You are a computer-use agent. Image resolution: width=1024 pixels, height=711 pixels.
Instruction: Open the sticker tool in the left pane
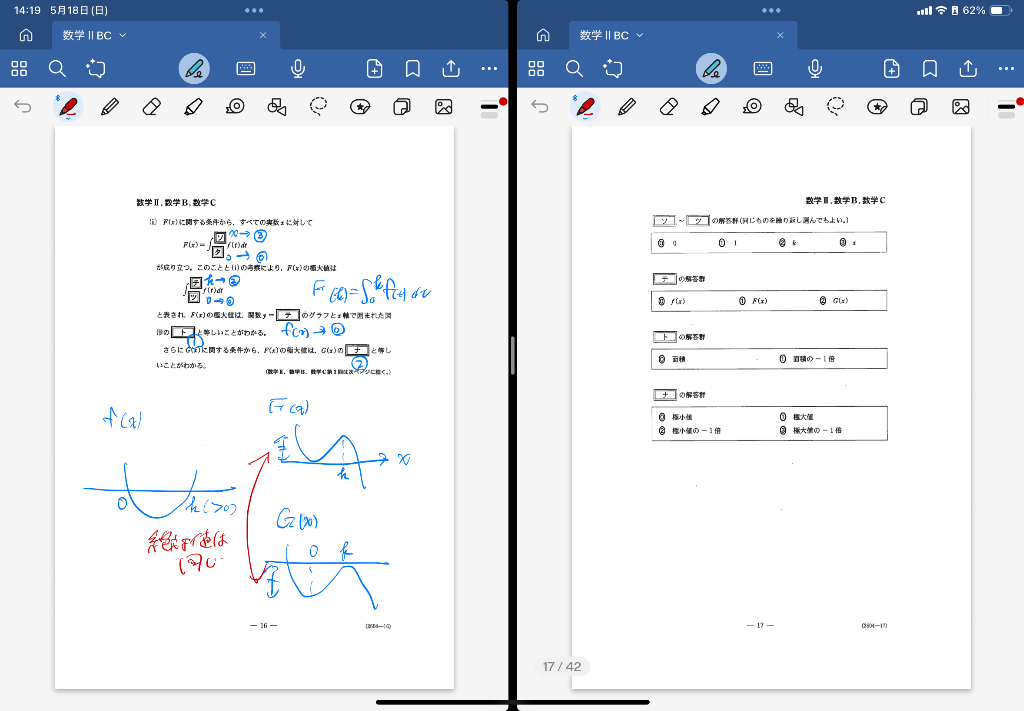[361, 106]
